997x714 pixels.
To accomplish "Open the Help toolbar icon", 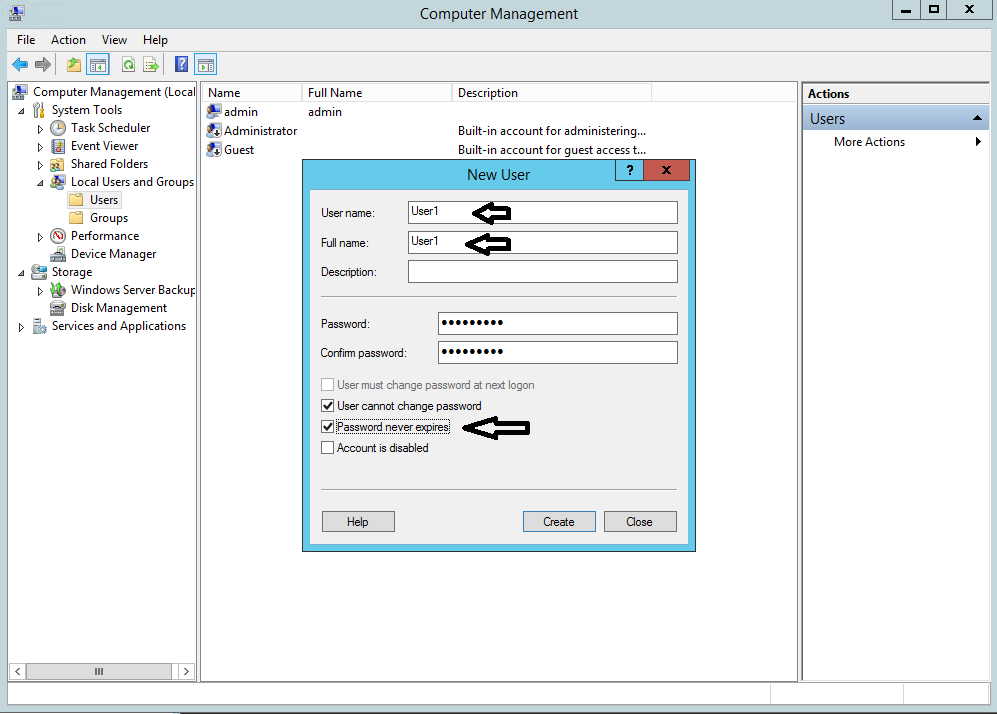I will (181, 65).
